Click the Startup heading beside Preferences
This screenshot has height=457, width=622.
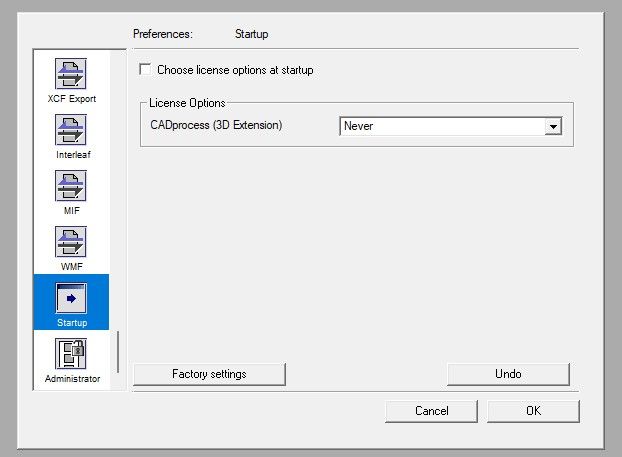(x=251, y=34)
